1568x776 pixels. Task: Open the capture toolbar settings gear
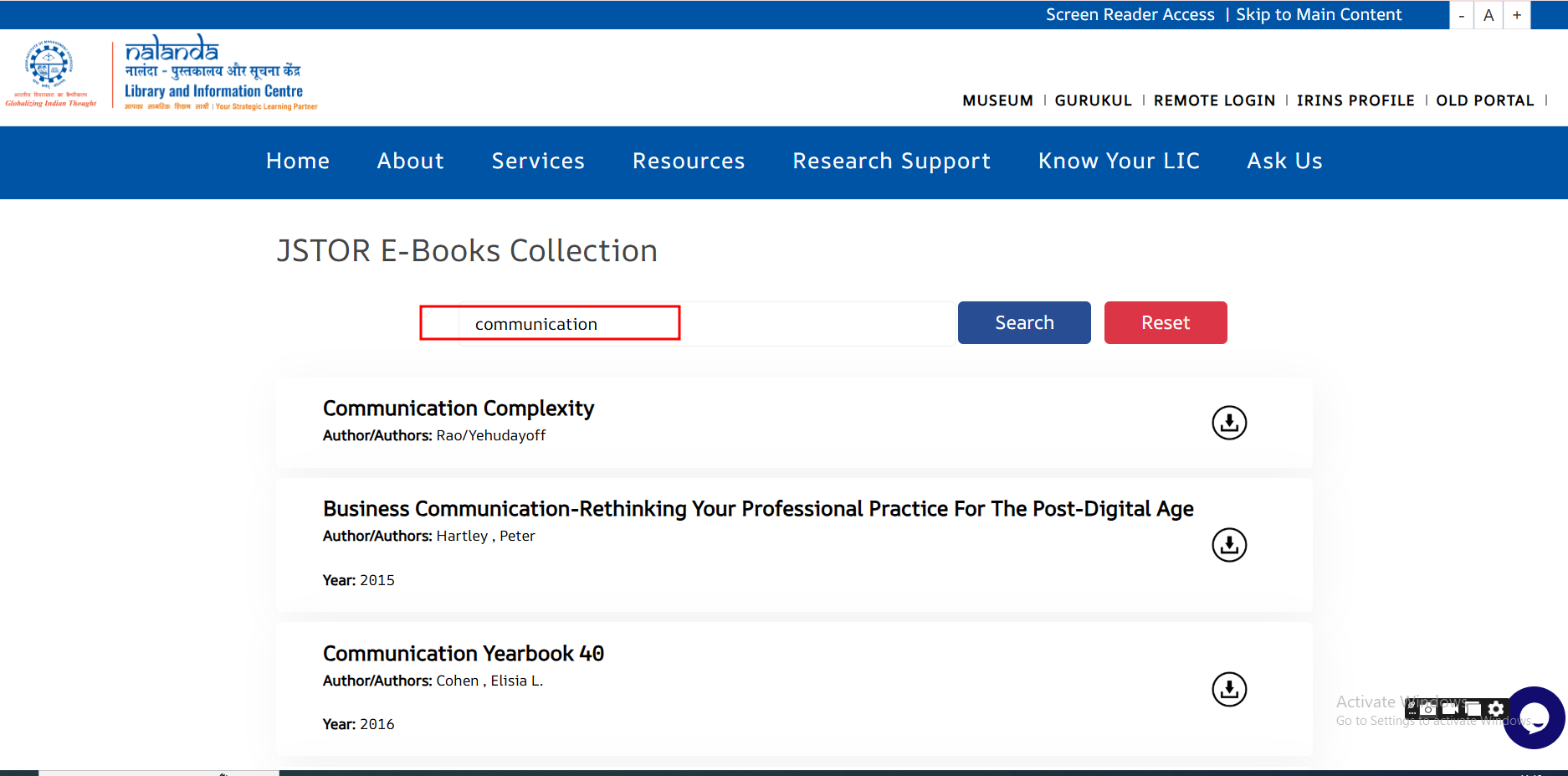coord(1496,709)
